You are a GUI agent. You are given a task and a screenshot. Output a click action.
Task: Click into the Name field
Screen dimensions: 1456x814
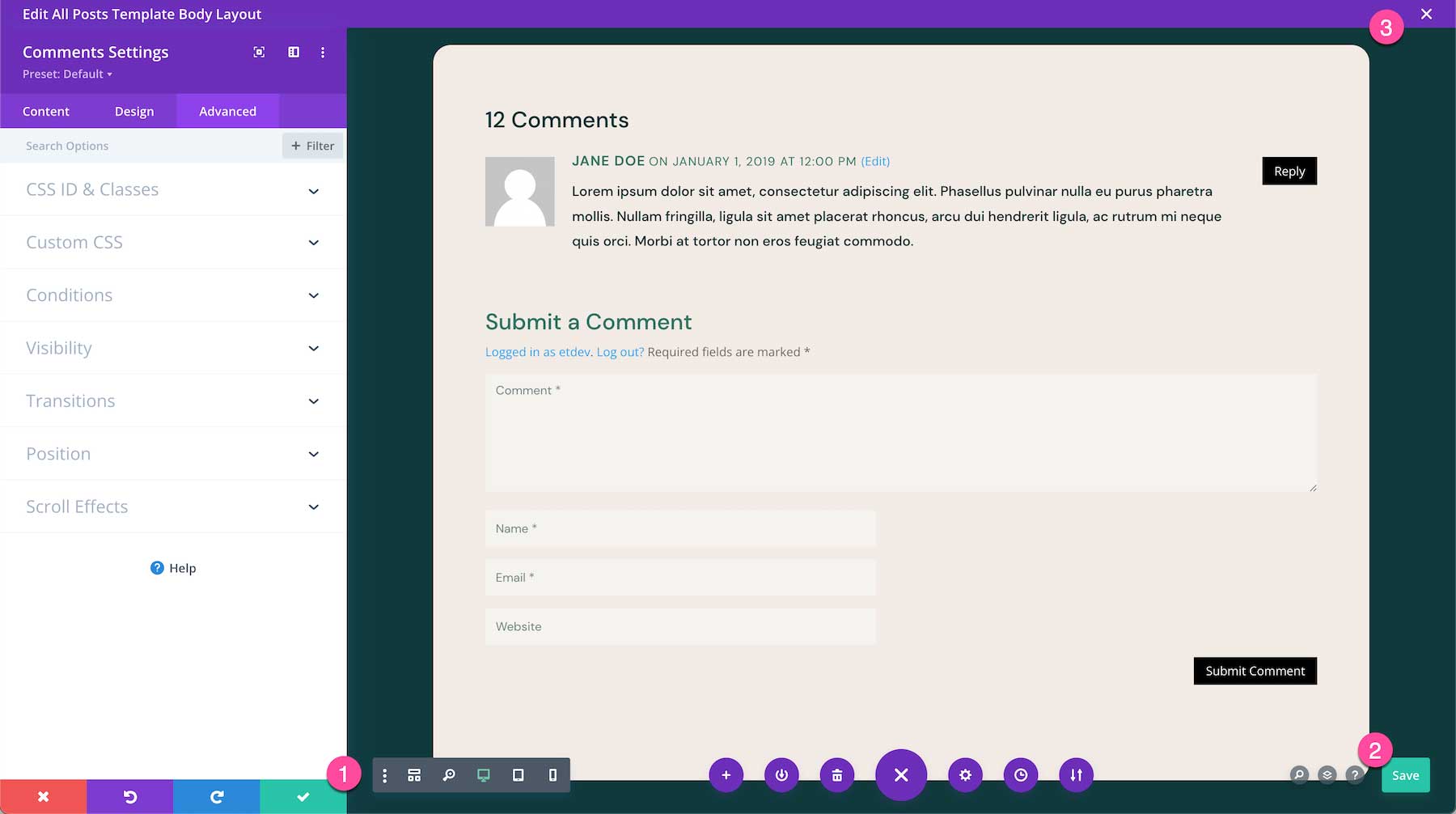pyautogui.click(x=680, y=528)
